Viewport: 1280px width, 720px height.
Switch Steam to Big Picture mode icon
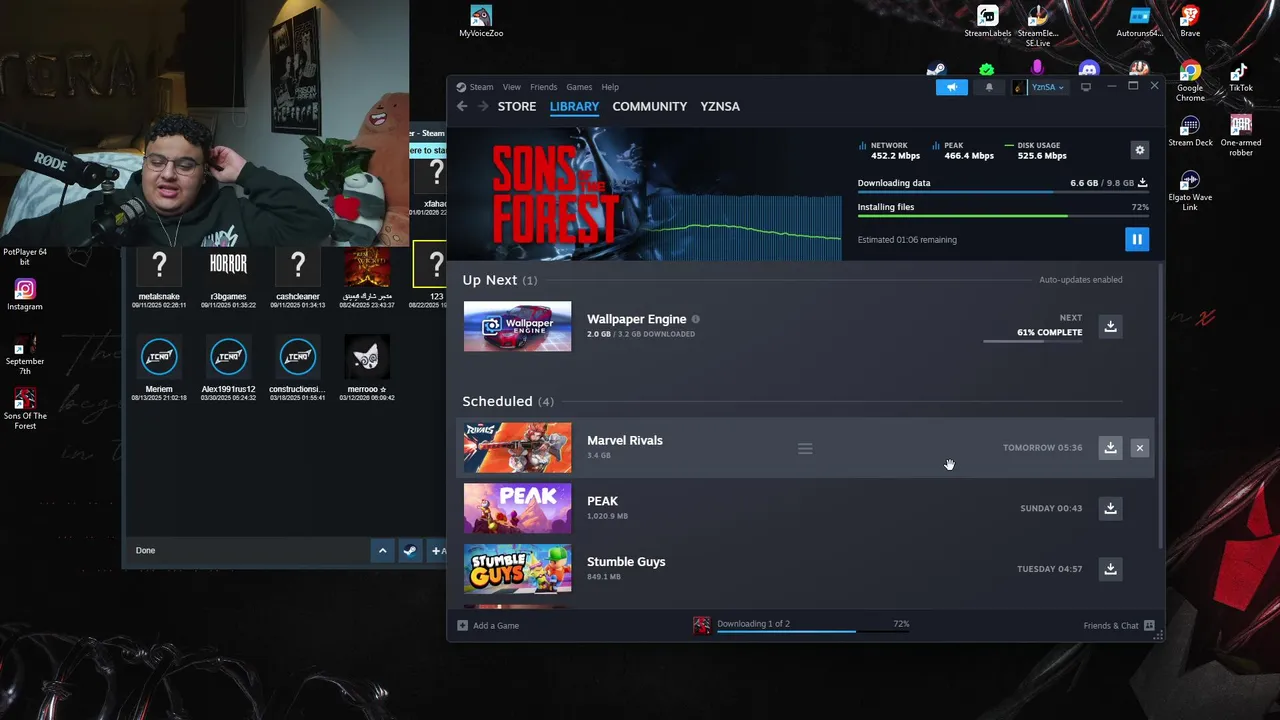(x=1086, y=87)
